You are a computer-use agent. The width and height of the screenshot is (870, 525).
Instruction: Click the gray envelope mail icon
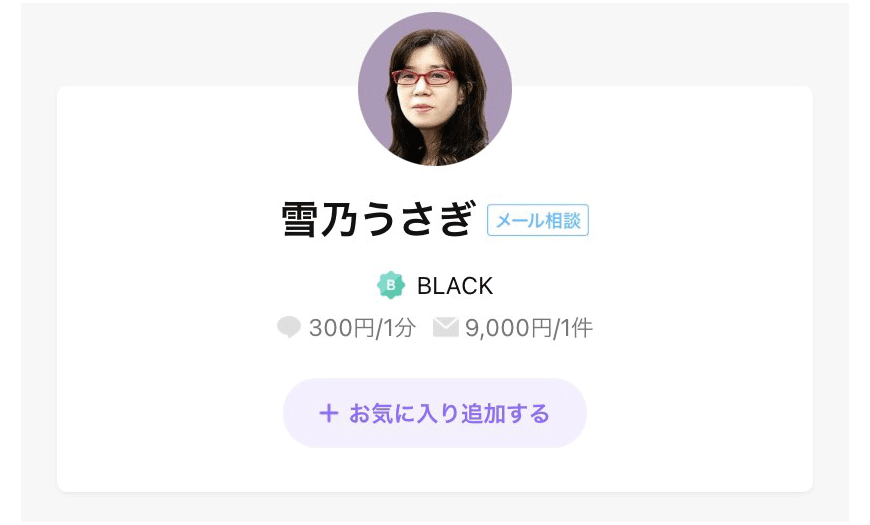[x=446, y=327]
